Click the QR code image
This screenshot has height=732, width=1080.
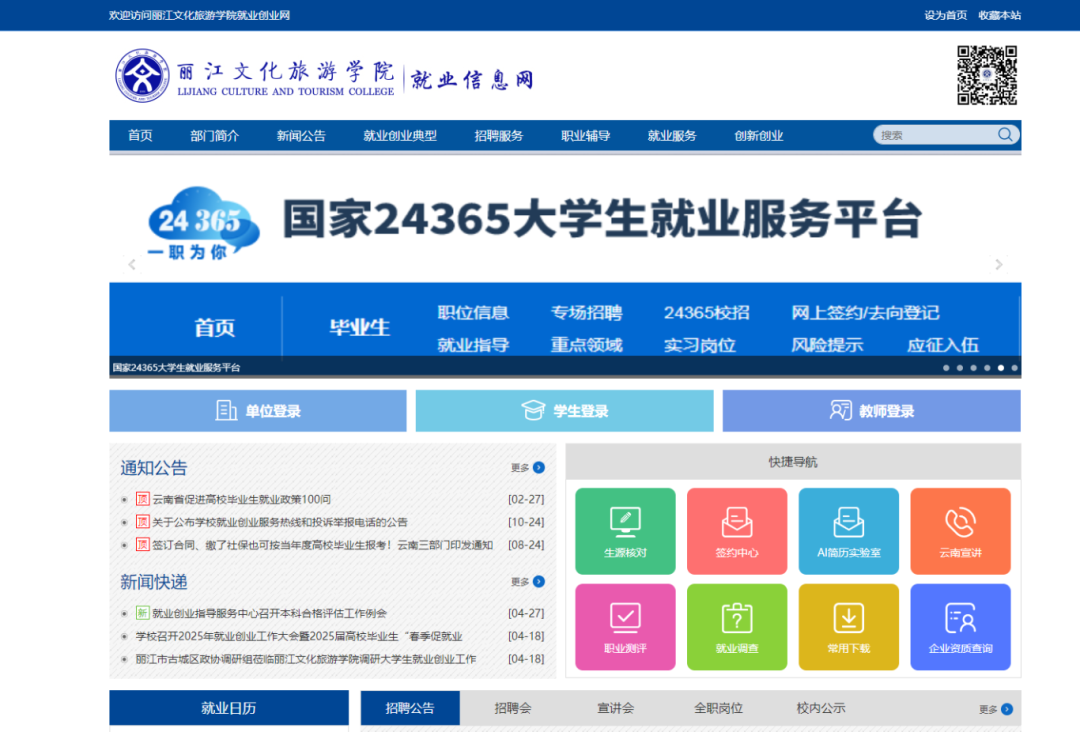click(987, 75)
